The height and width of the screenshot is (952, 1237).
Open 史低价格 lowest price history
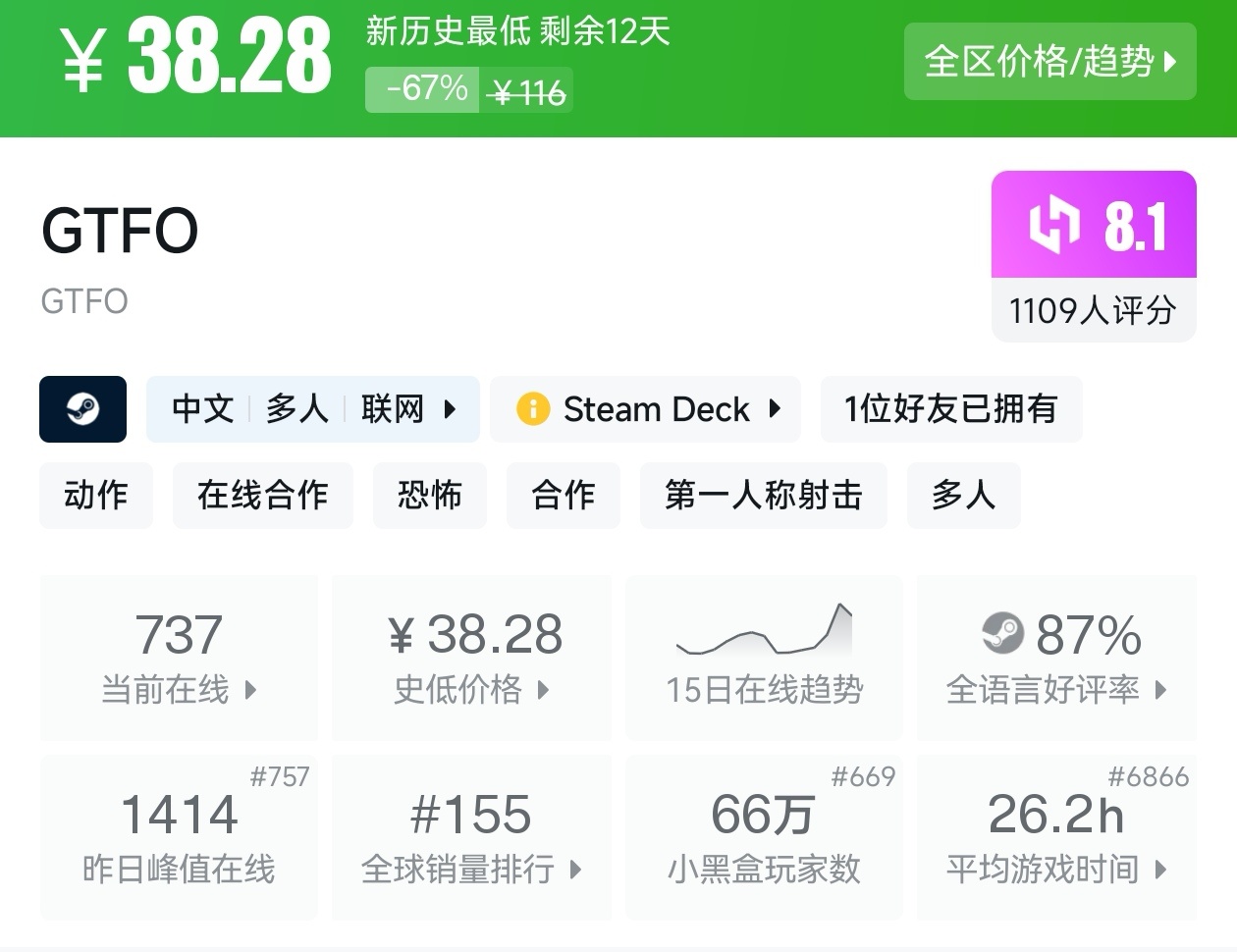[471, 658]
